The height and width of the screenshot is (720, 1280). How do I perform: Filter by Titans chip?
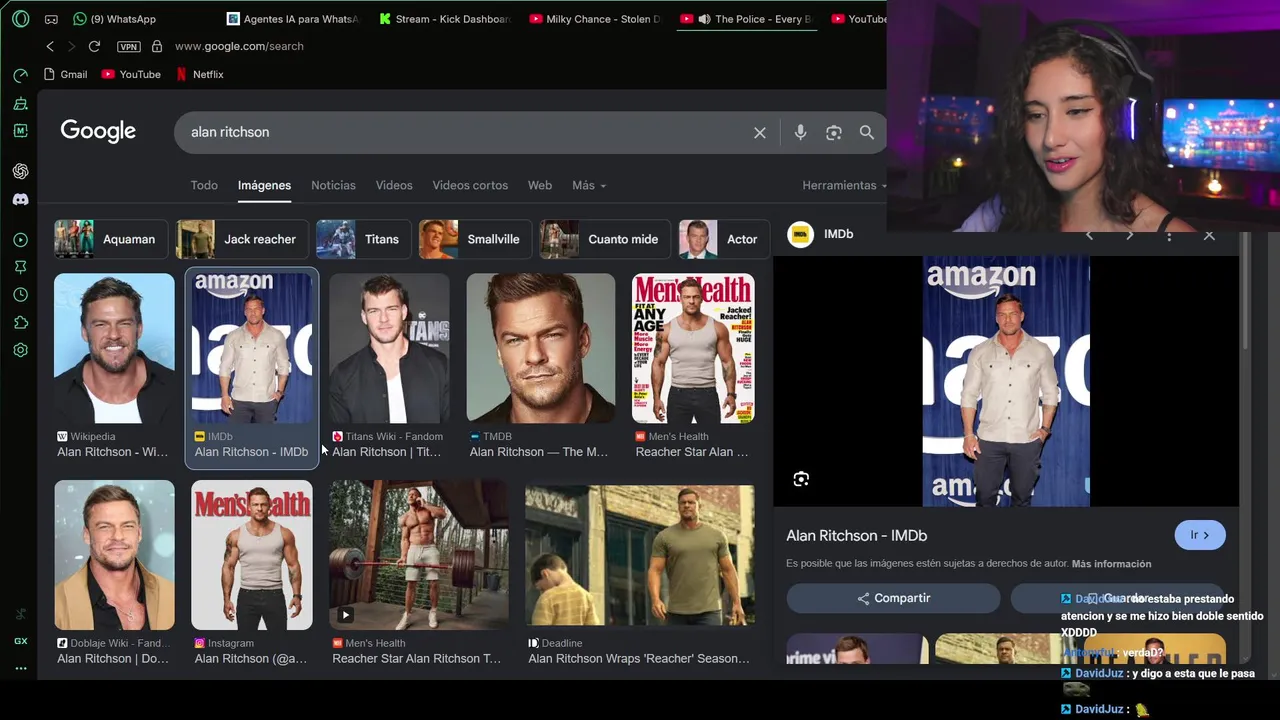(363, 239)
